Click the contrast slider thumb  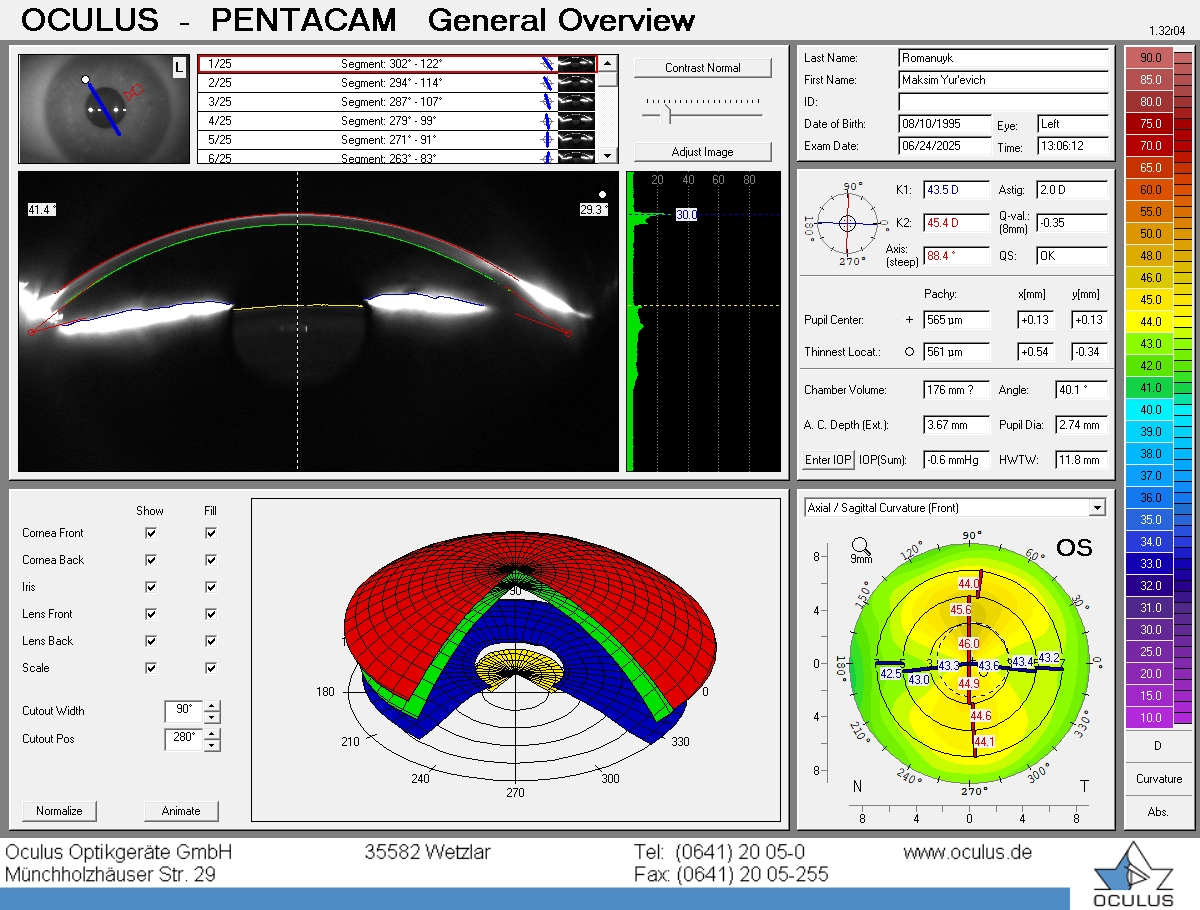[x=668, y=115]
